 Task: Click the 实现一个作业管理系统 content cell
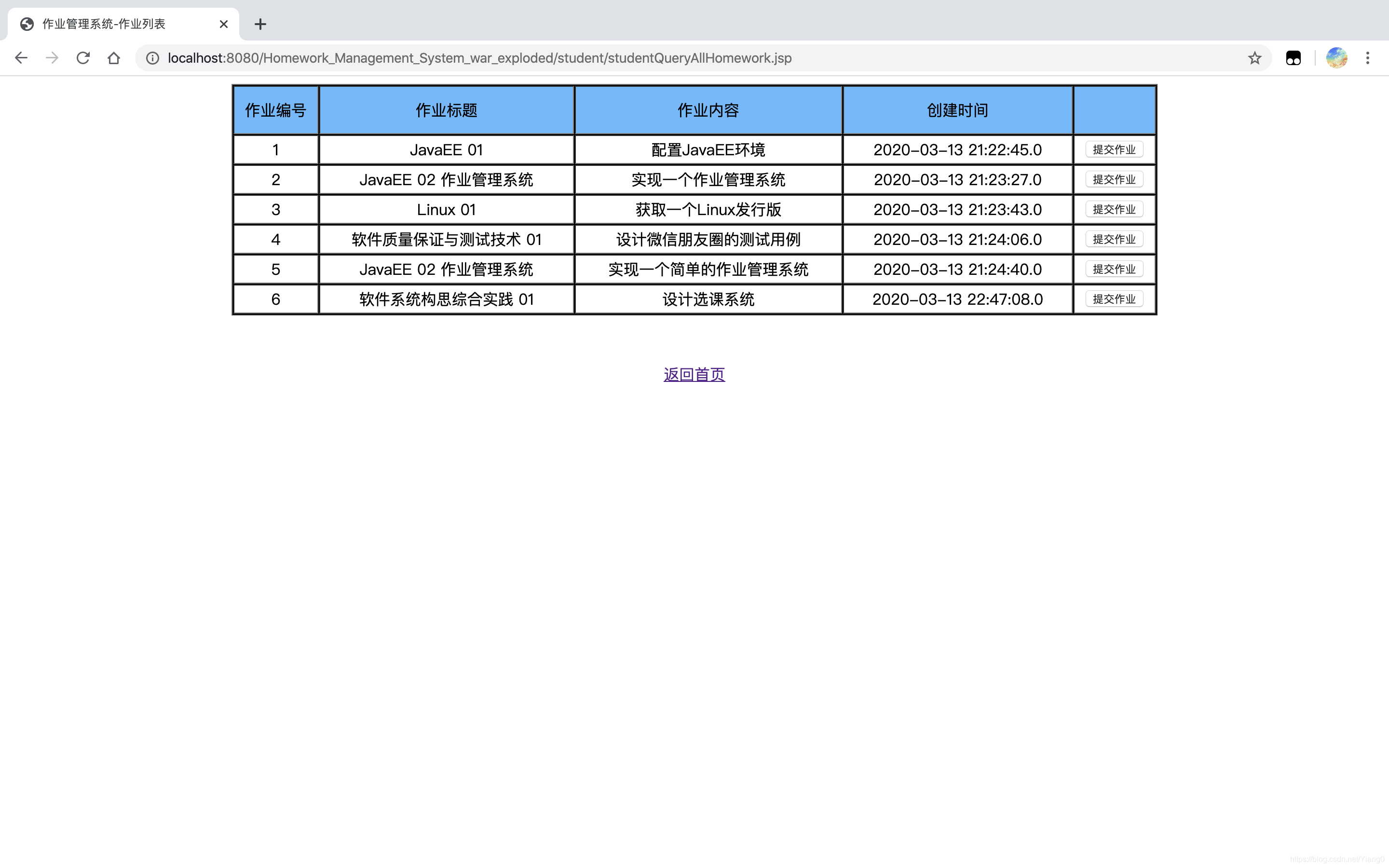pyautogui.click(x=708, y=180)
